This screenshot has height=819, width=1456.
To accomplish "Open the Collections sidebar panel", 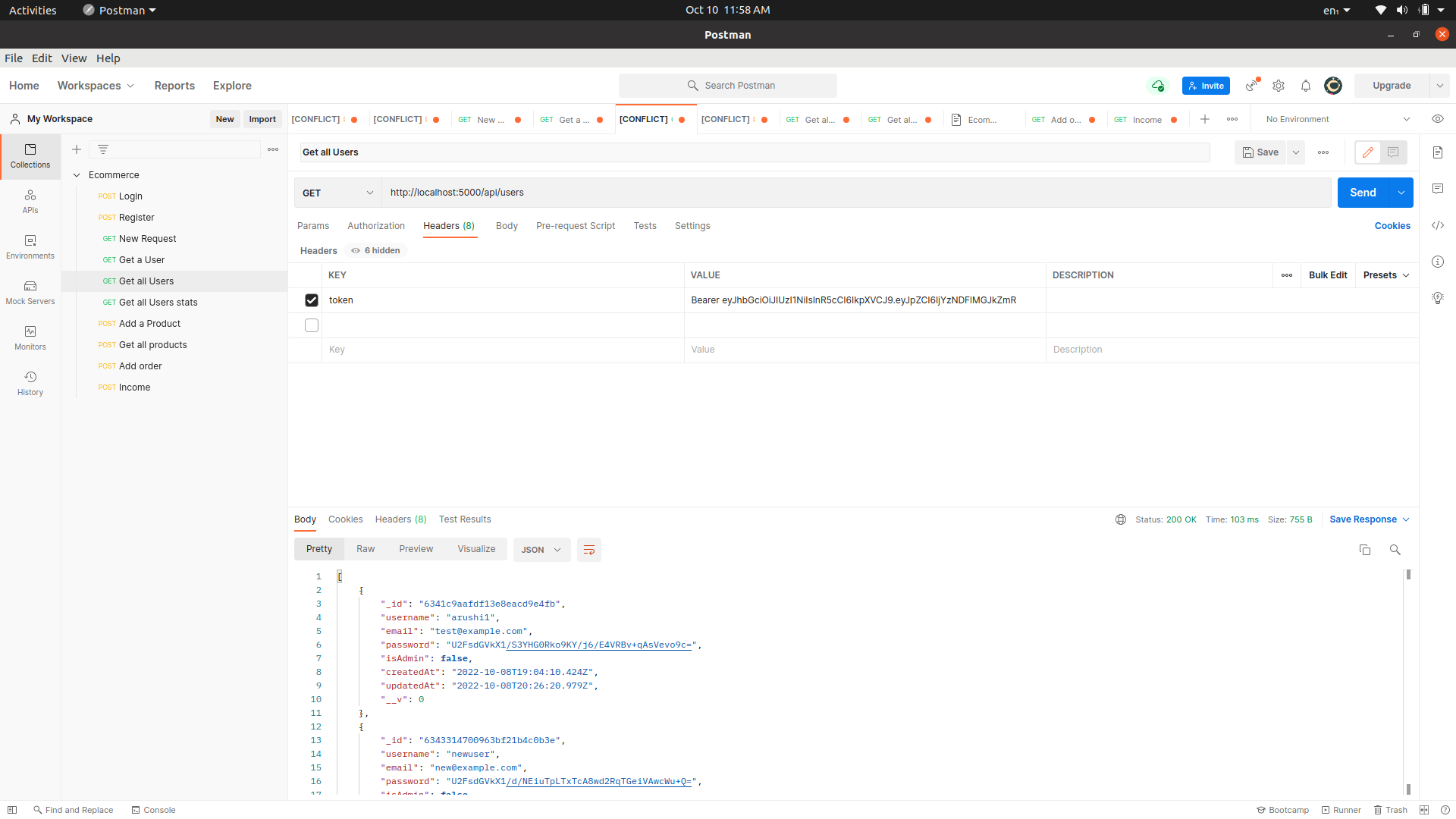I will (x=30, y=156).
